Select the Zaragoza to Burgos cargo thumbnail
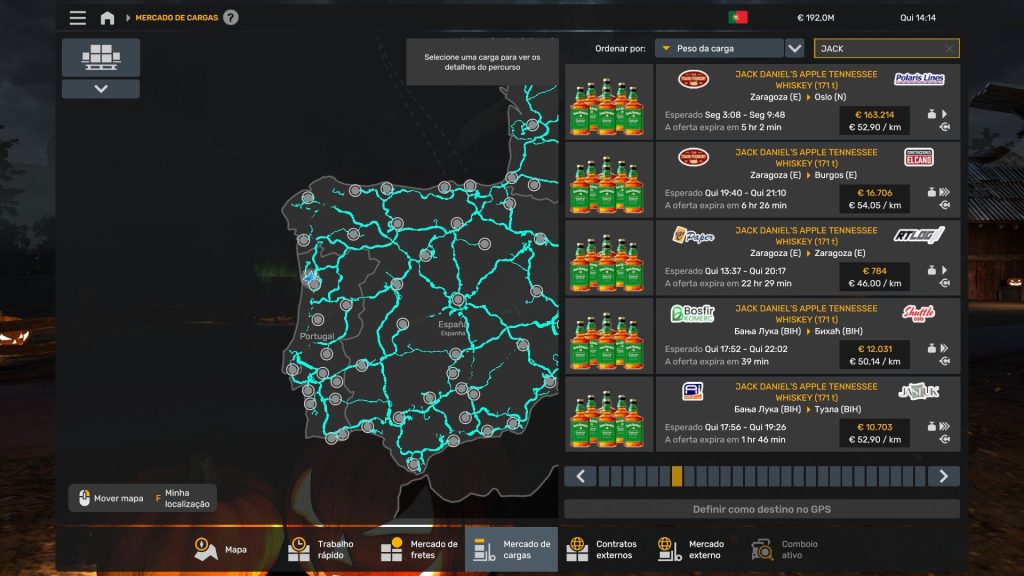 point(609,180)
